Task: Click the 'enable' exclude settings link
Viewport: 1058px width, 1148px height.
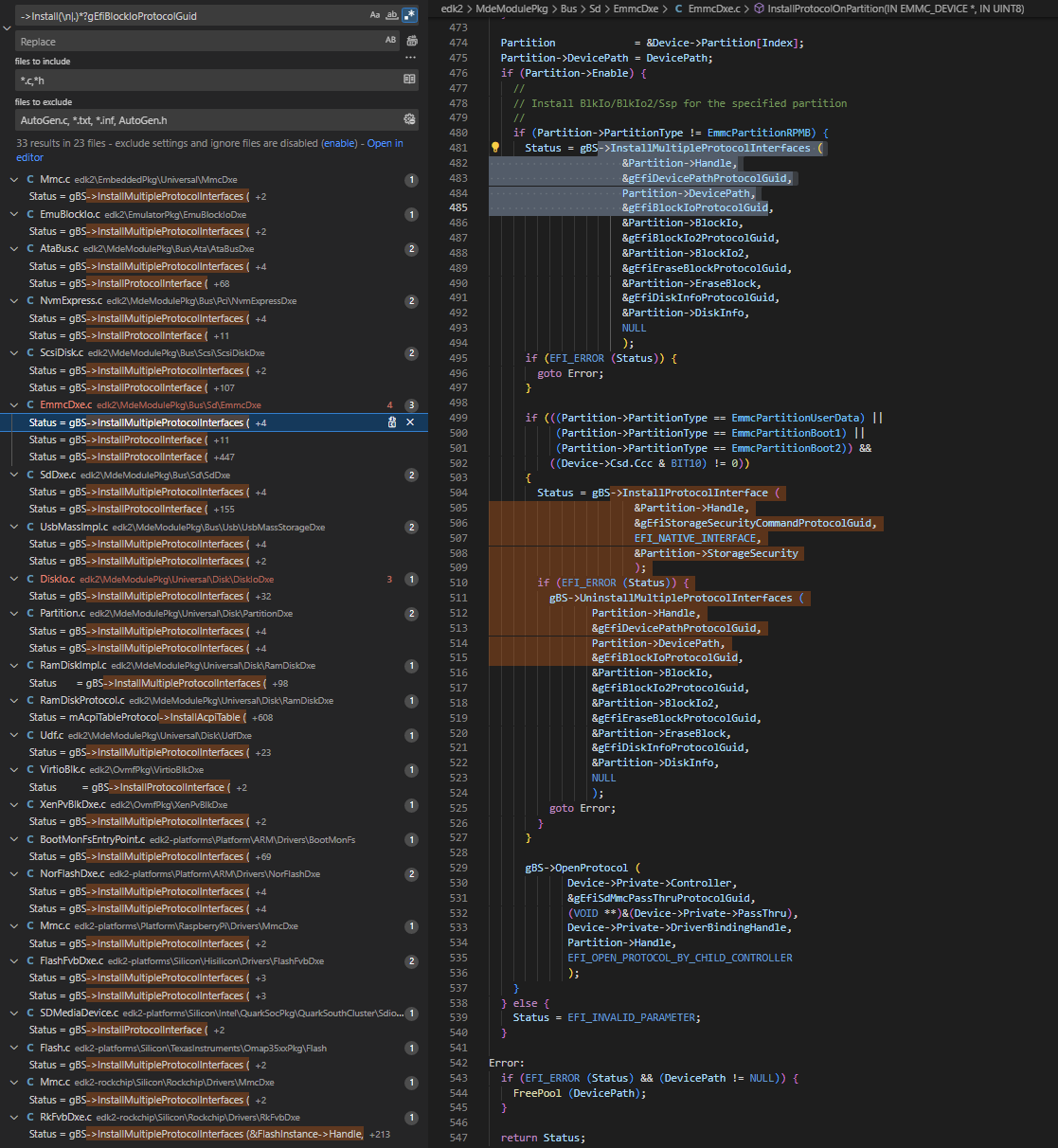Action: pyautogui.click(x=339, y=143)
